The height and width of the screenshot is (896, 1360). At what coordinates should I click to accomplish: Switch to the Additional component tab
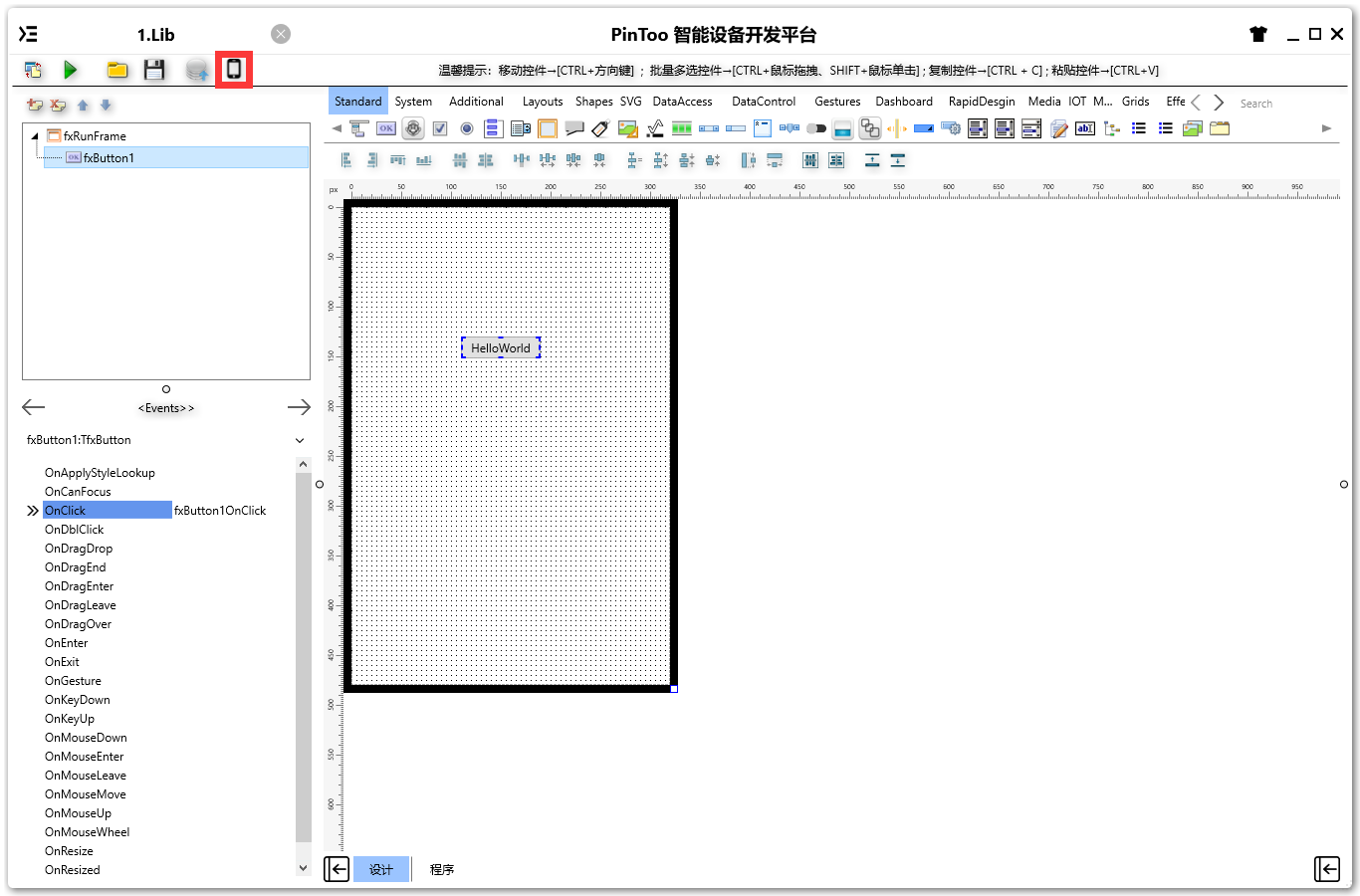(x=476, y=102)
